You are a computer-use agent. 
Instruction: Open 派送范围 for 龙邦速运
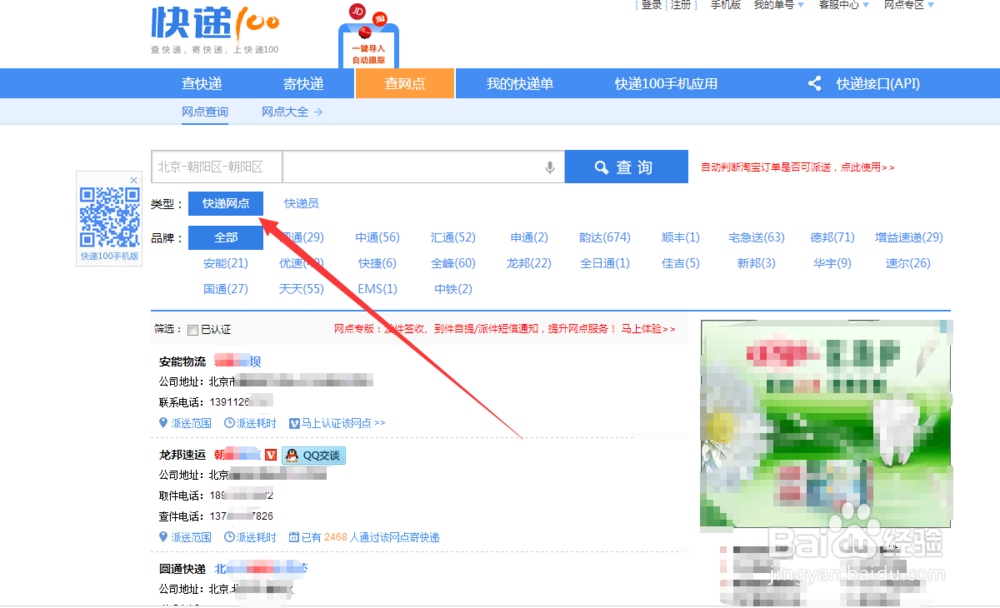coord(185,537)
